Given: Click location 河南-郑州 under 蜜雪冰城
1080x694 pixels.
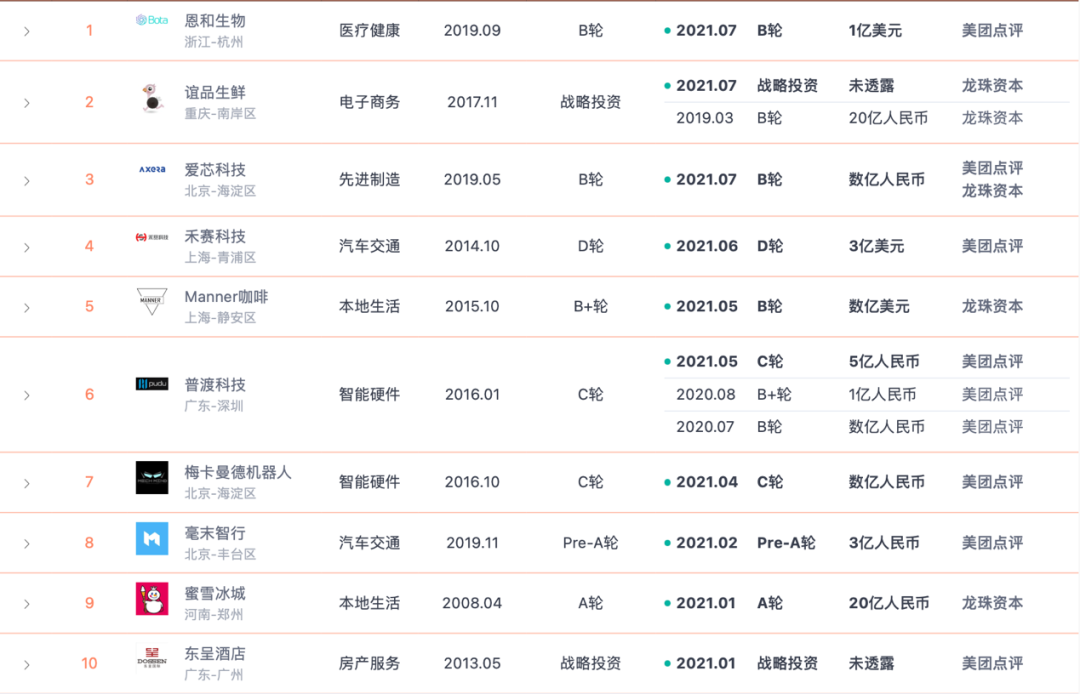Looking at the screenshot, I should [x=214, y=614].
